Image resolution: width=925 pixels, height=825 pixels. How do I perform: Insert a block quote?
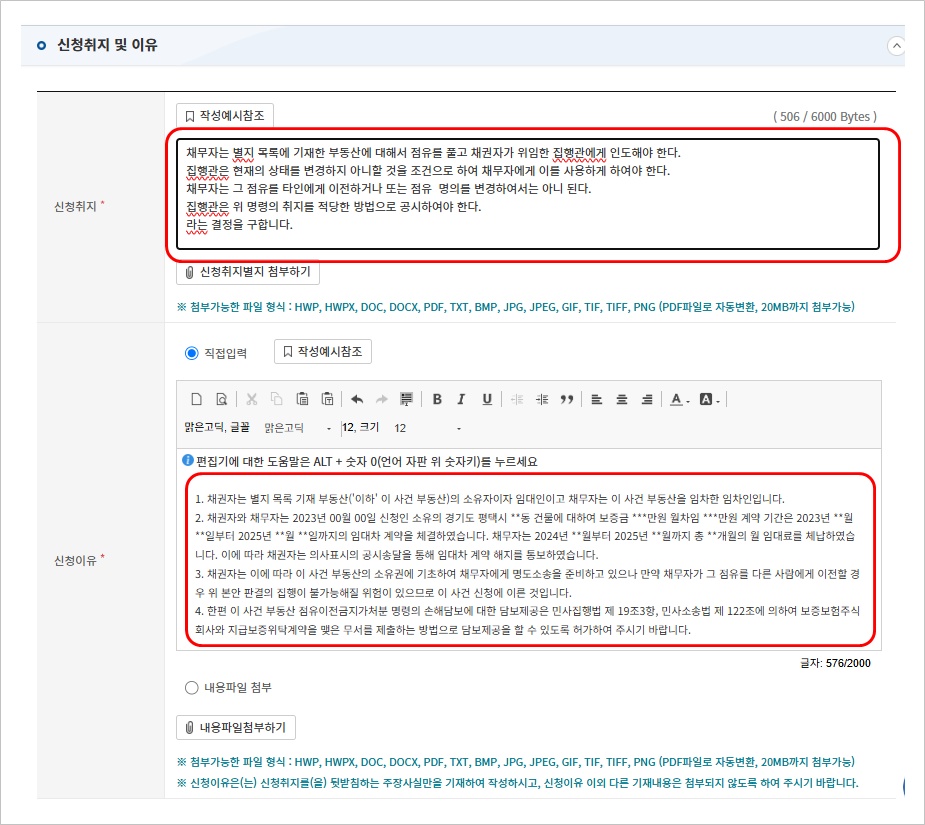(x=567, y=400)
